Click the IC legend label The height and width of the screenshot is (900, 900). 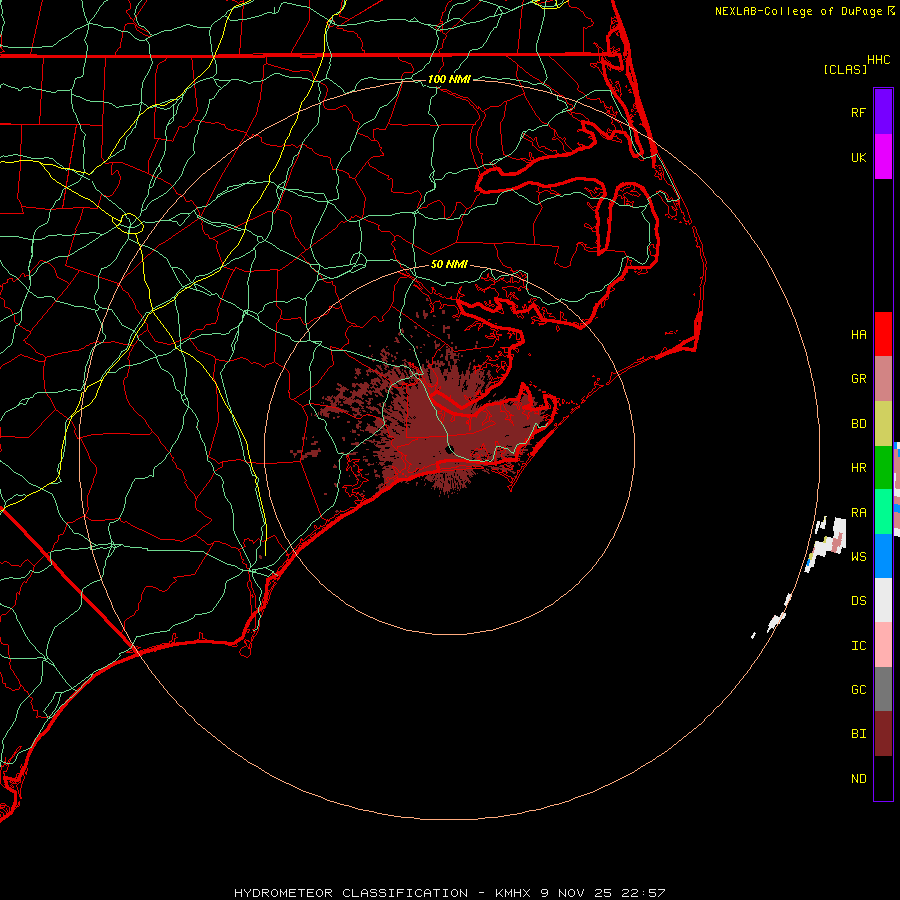858,646
